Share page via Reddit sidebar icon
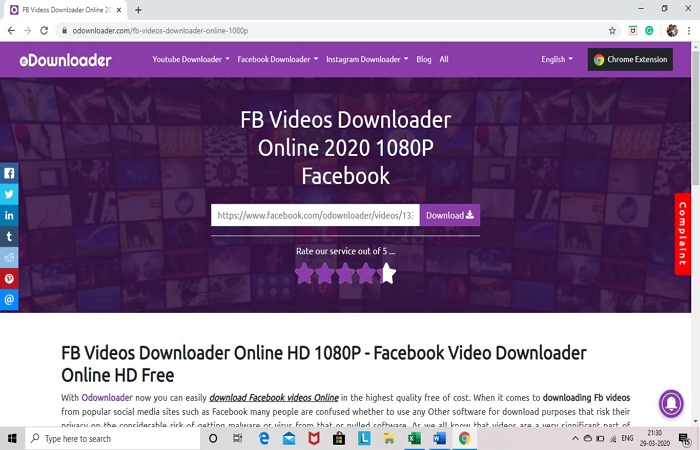This screenshot has width=700, height=450. 9,257
